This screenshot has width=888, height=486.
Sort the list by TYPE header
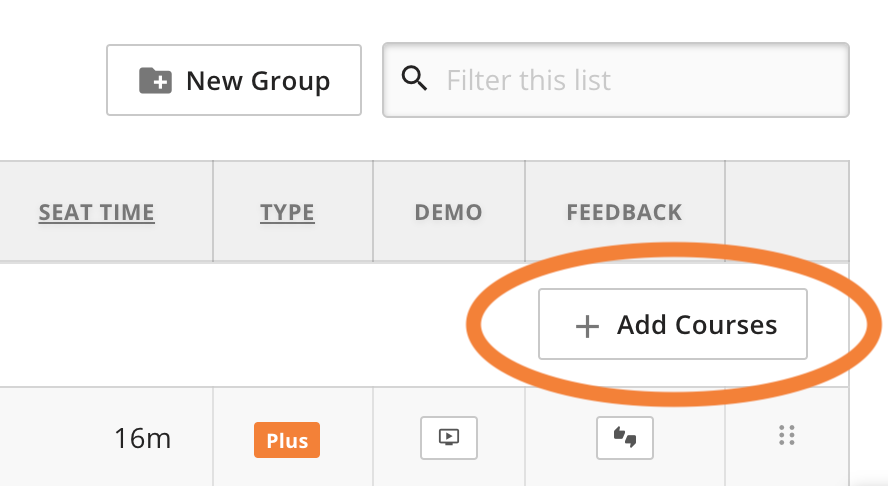point(287,212)
